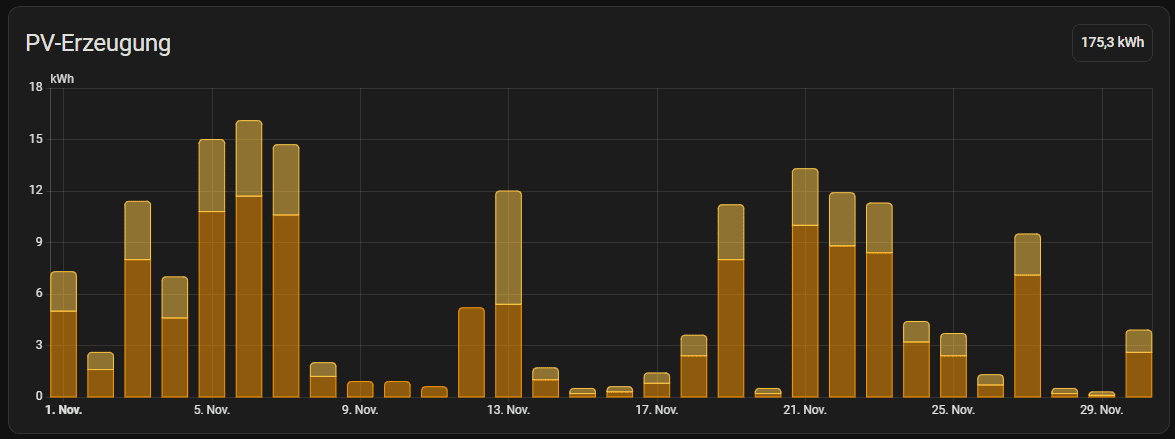Select the single-colour bar for 12 November

pos(471,352)
